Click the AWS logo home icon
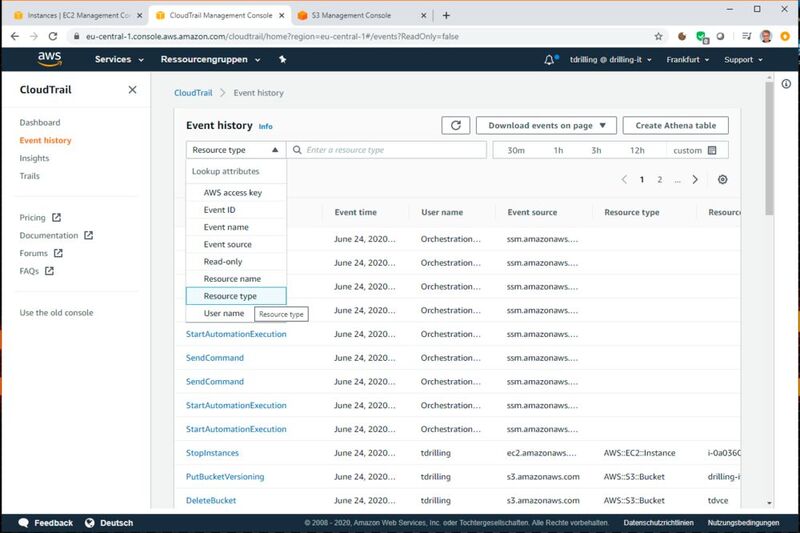This screenshot has width=800, height=533. (x=49, y=59)
